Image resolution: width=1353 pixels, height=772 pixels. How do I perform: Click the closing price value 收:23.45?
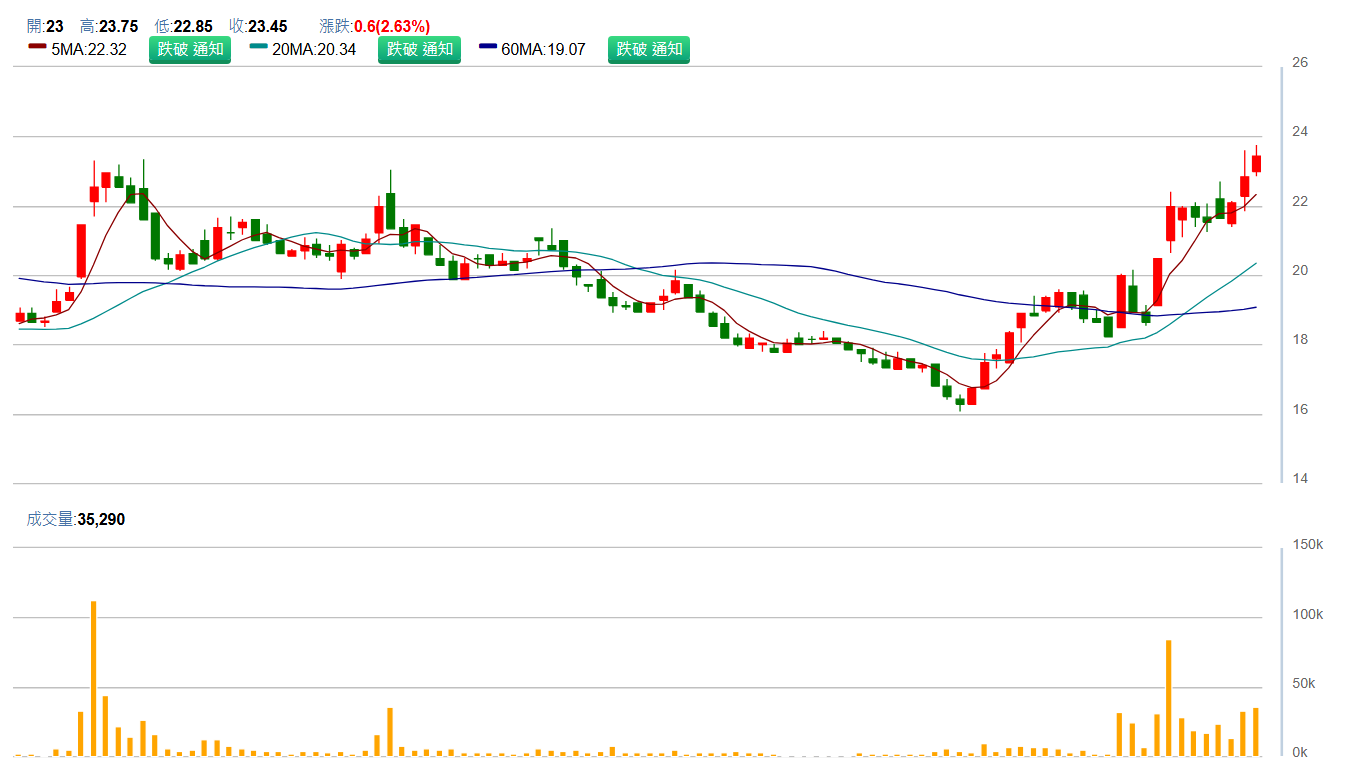pyautogui.click(x=258, y=26)
